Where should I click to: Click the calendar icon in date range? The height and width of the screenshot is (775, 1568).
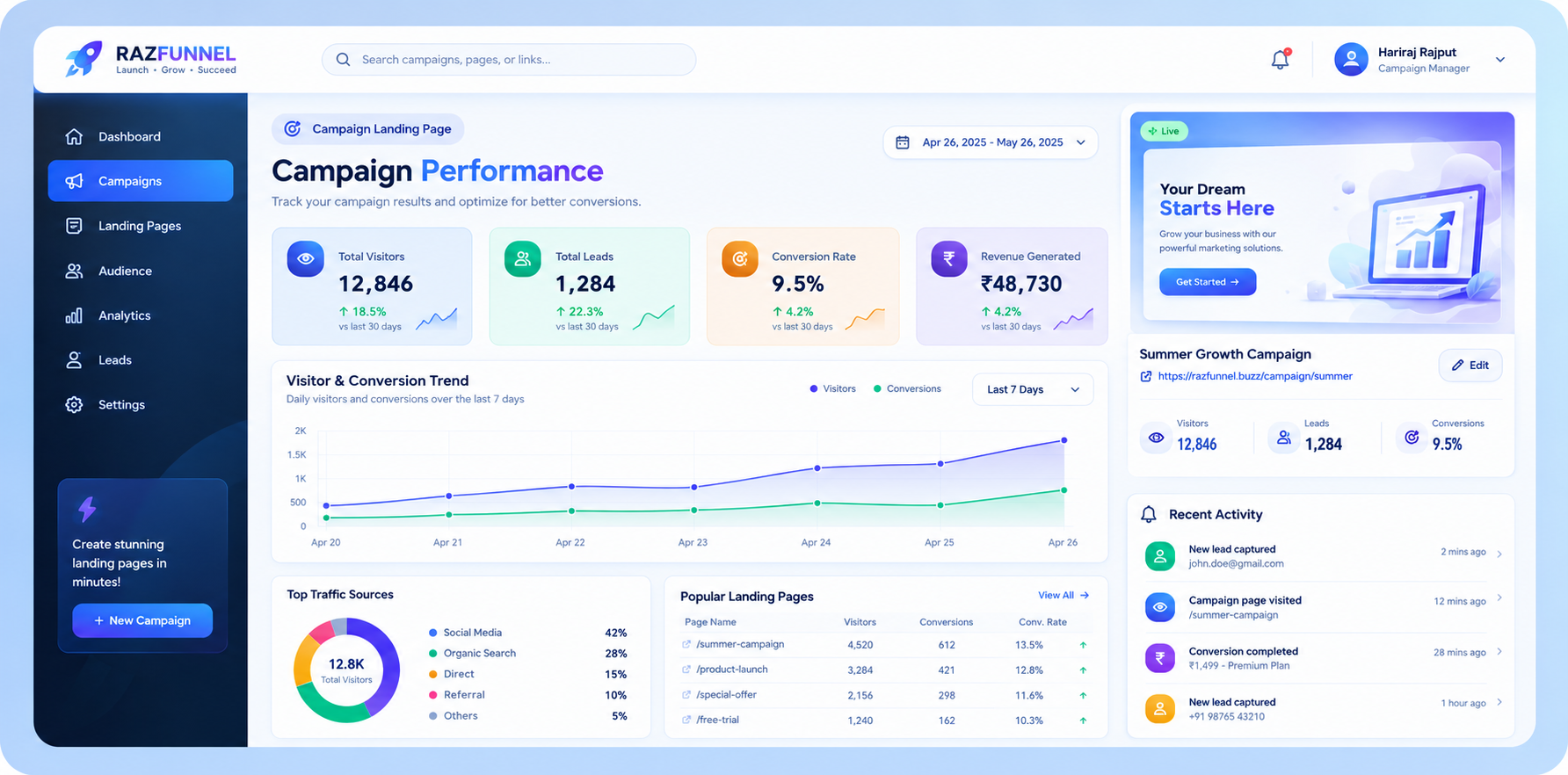coord(902,142)
